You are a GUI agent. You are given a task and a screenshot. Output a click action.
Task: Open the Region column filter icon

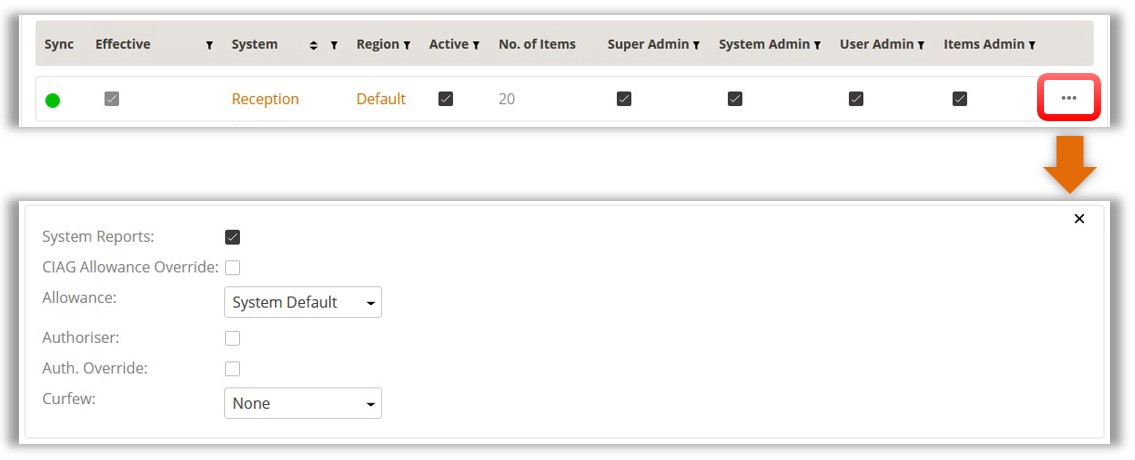[x=407, y=45]
